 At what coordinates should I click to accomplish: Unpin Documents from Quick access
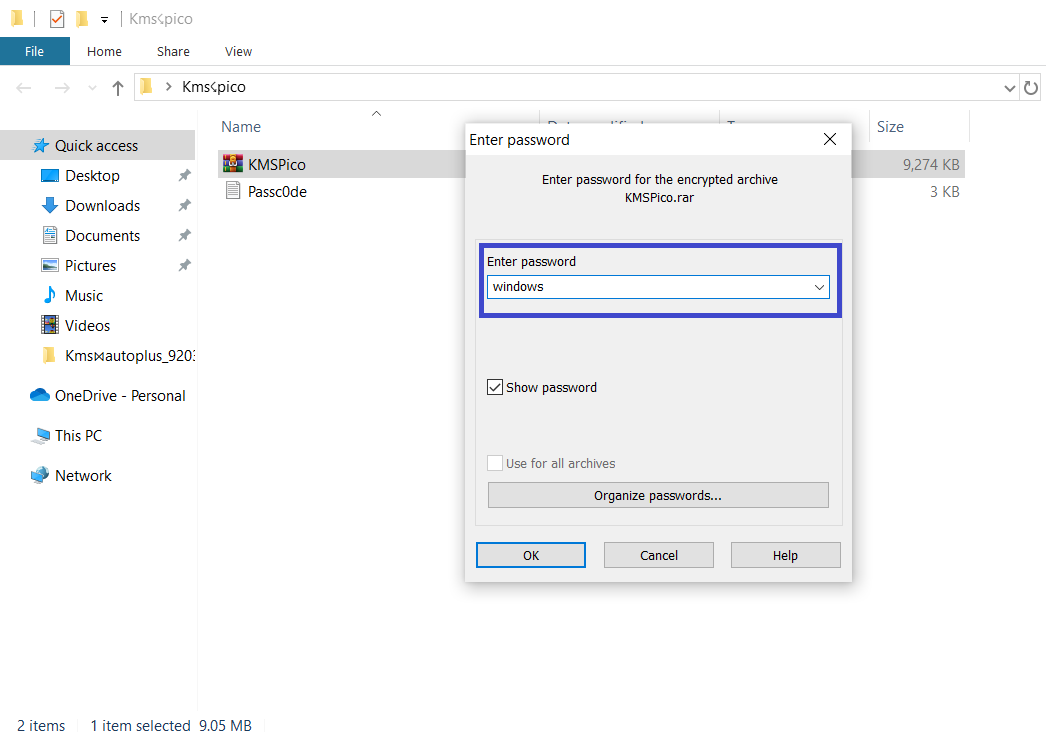coord(185,235)
